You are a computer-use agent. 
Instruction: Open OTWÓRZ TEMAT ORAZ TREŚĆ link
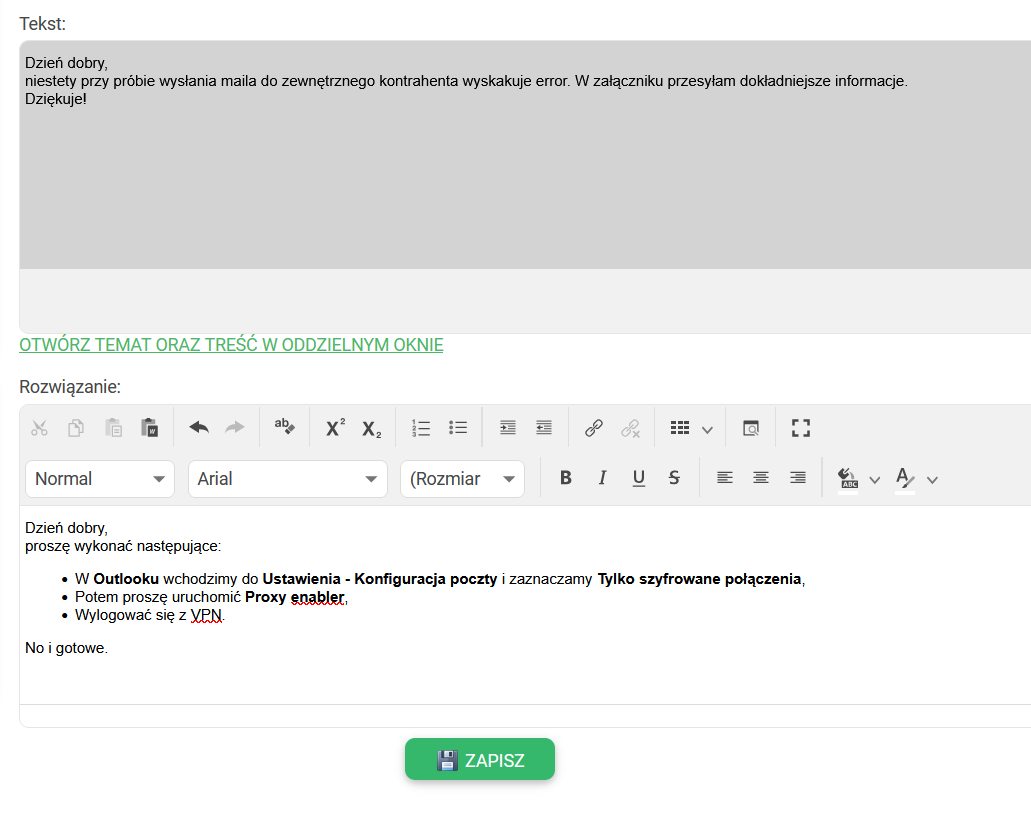(x=231, y=345)
